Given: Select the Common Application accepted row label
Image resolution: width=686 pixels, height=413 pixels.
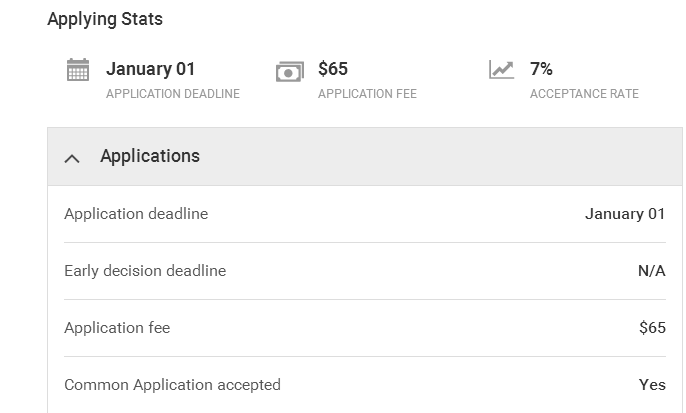Looking at the screenshot, I should click(x=172, y=385).
